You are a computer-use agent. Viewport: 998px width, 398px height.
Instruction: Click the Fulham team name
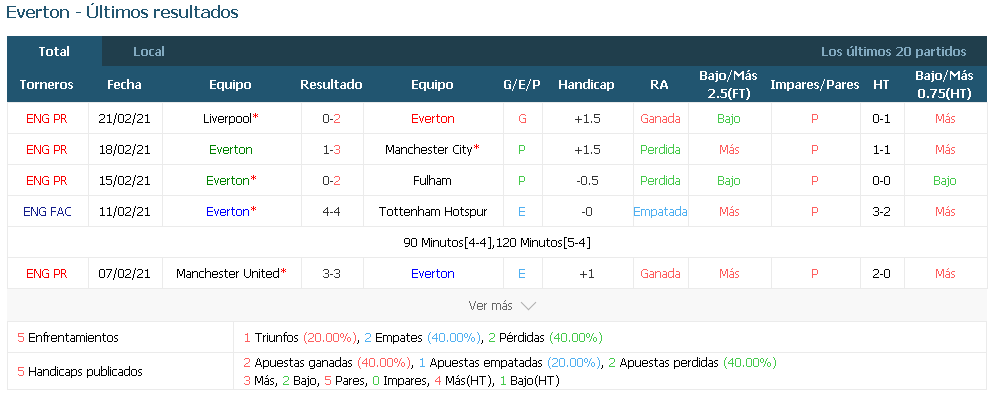tap(432, 181)
